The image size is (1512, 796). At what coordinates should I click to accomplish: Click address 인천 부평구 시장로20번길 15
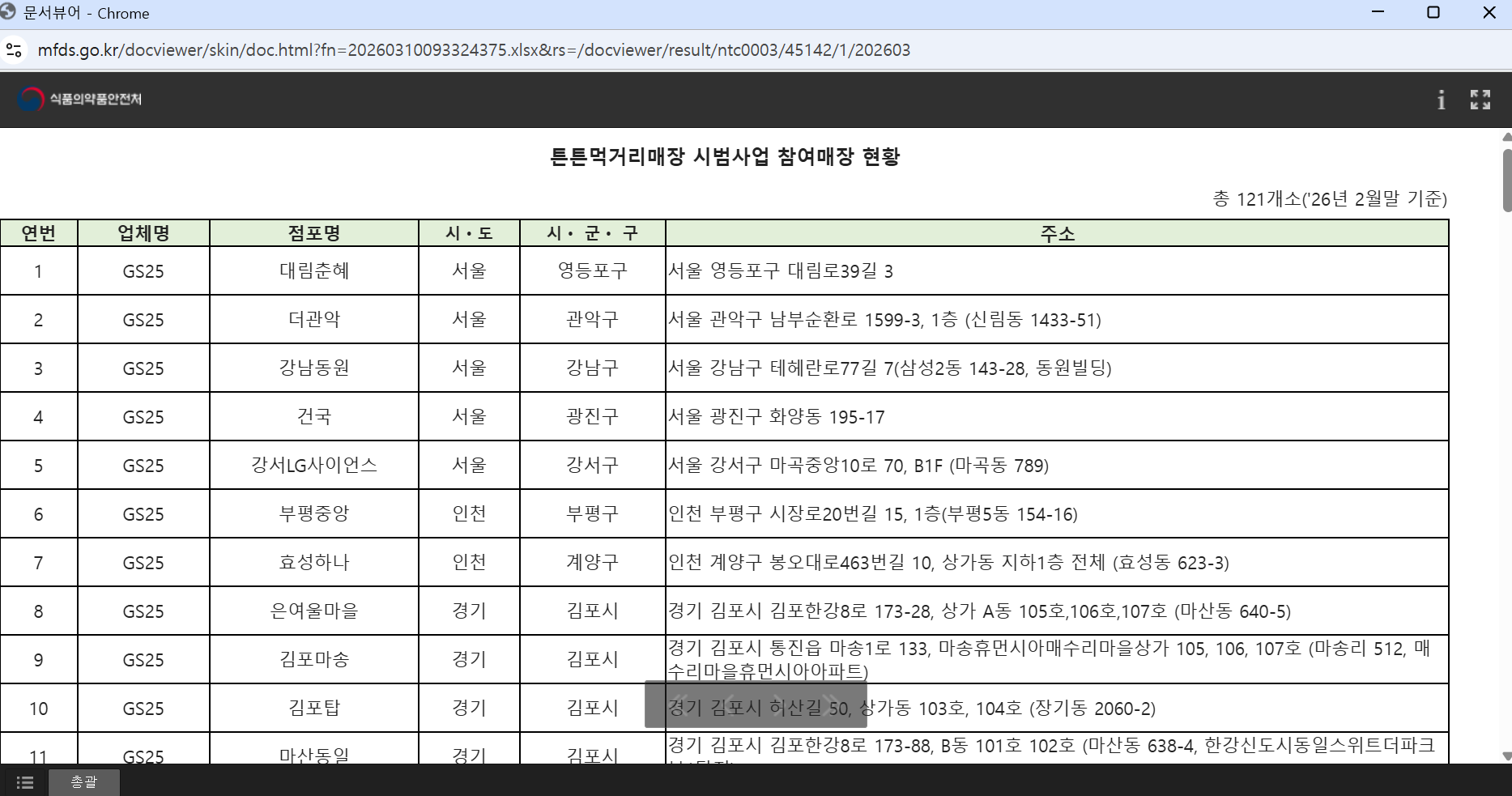[x=873, y=513]
